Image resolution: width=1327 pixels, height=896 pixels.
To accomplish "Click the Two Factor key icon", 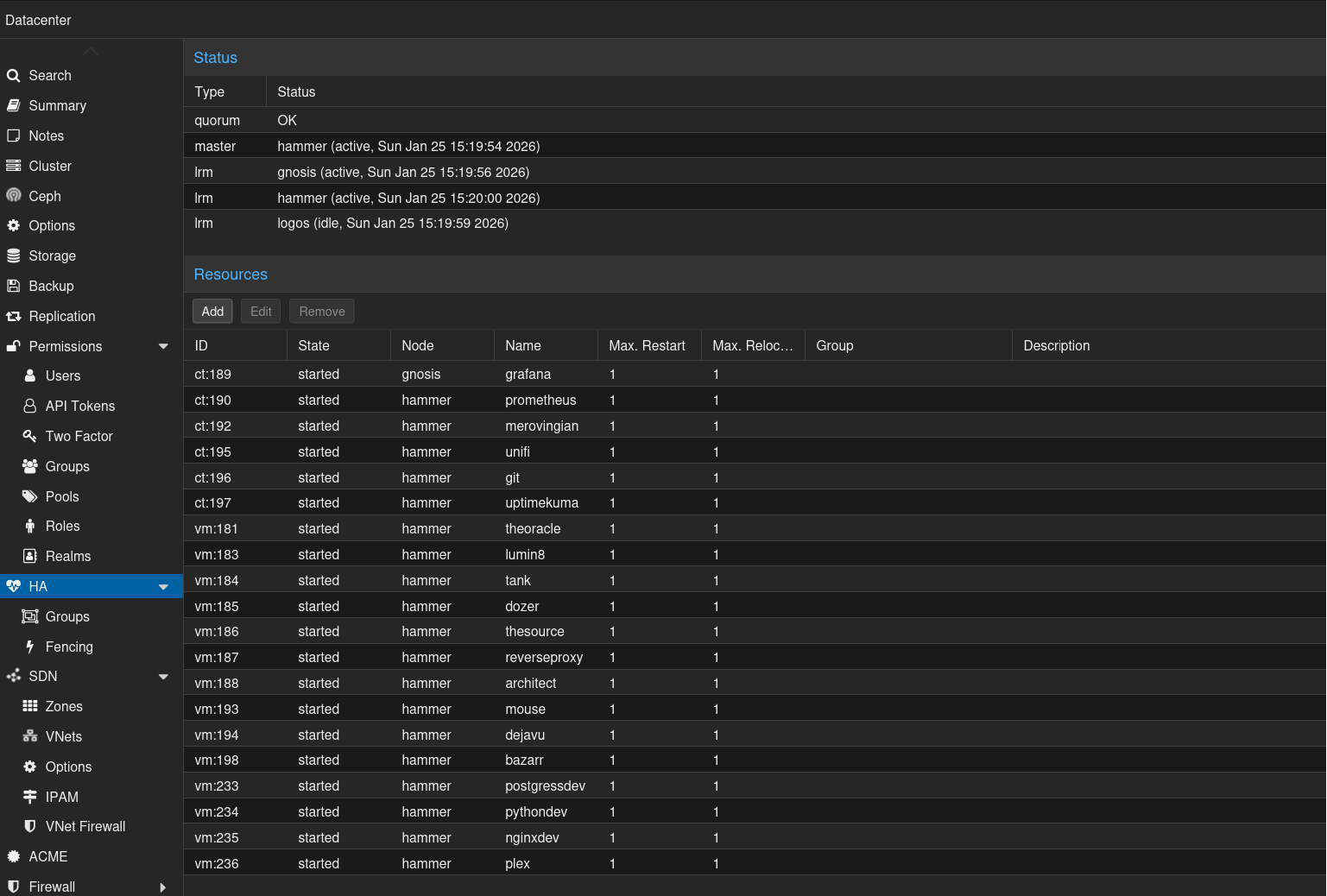I will point(30,436).
